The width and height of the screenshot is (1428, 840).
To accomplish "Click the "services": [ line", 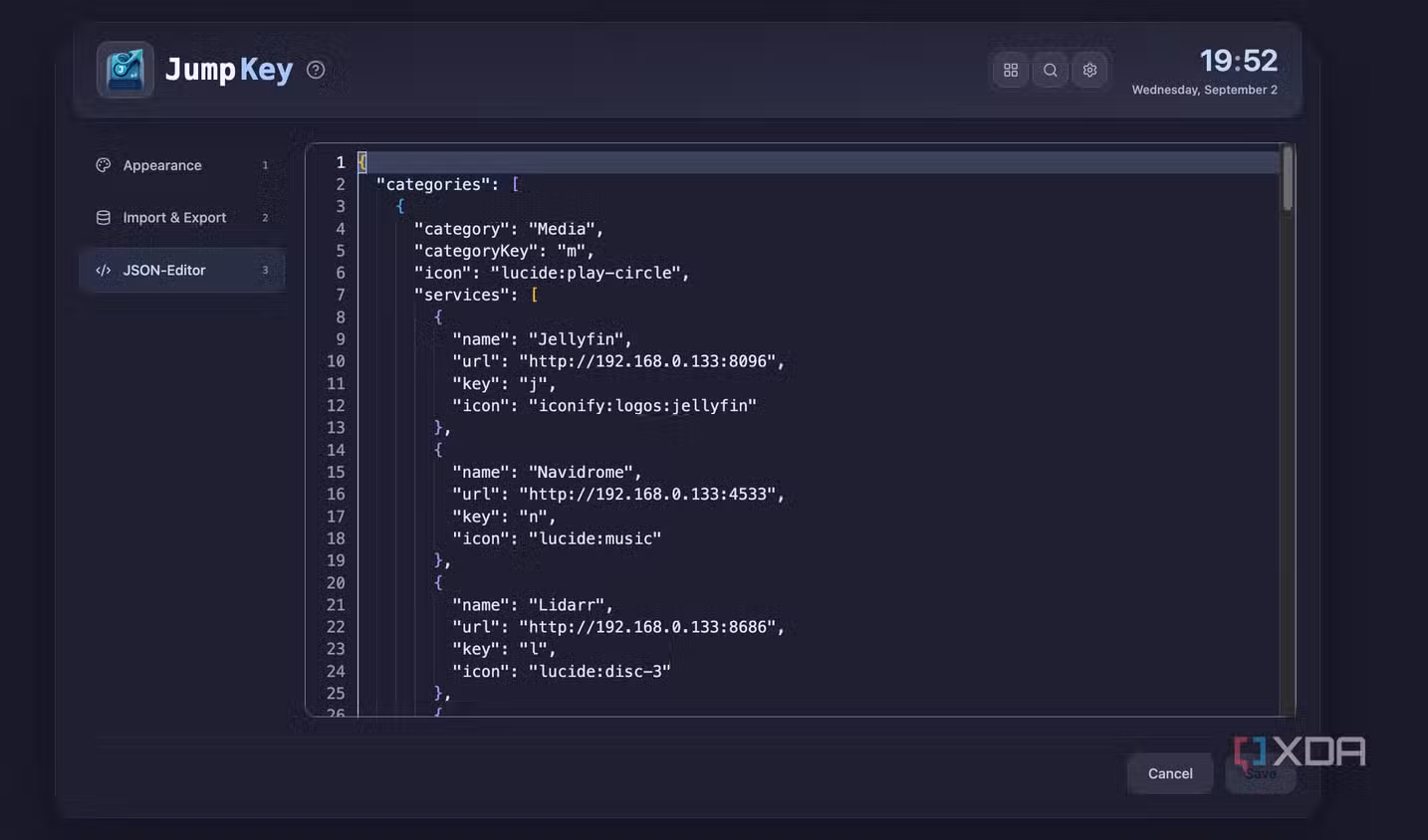I will (476, 295).
